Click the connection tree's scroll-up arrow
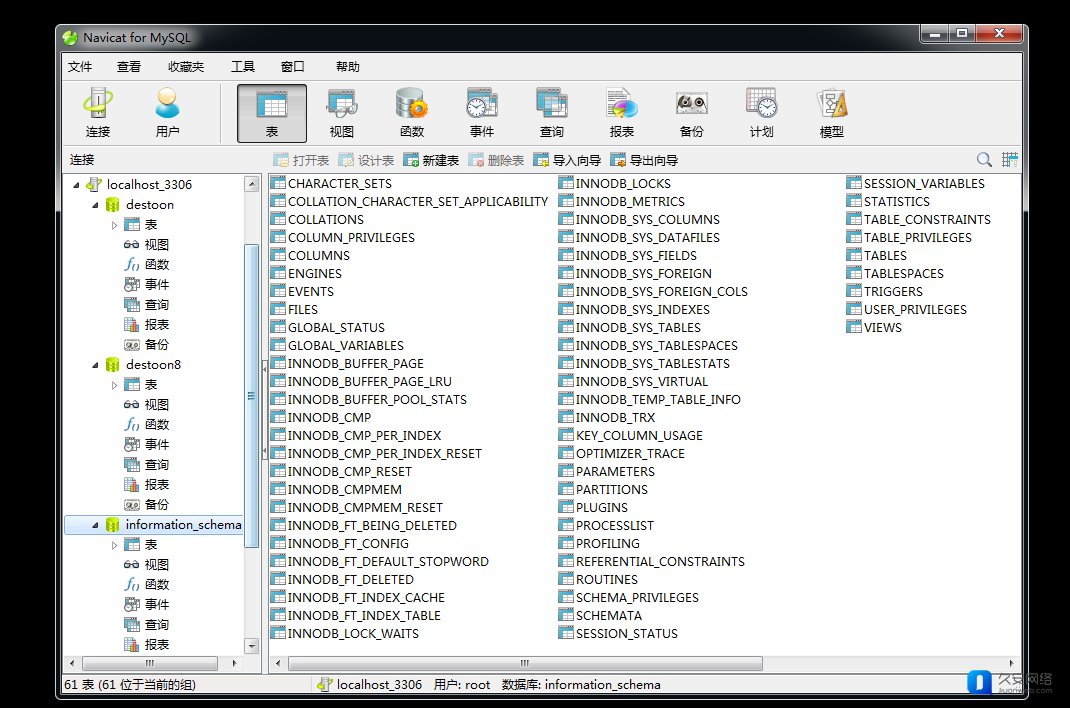This screenshot has height=708, width=1070. coord(252,184)
